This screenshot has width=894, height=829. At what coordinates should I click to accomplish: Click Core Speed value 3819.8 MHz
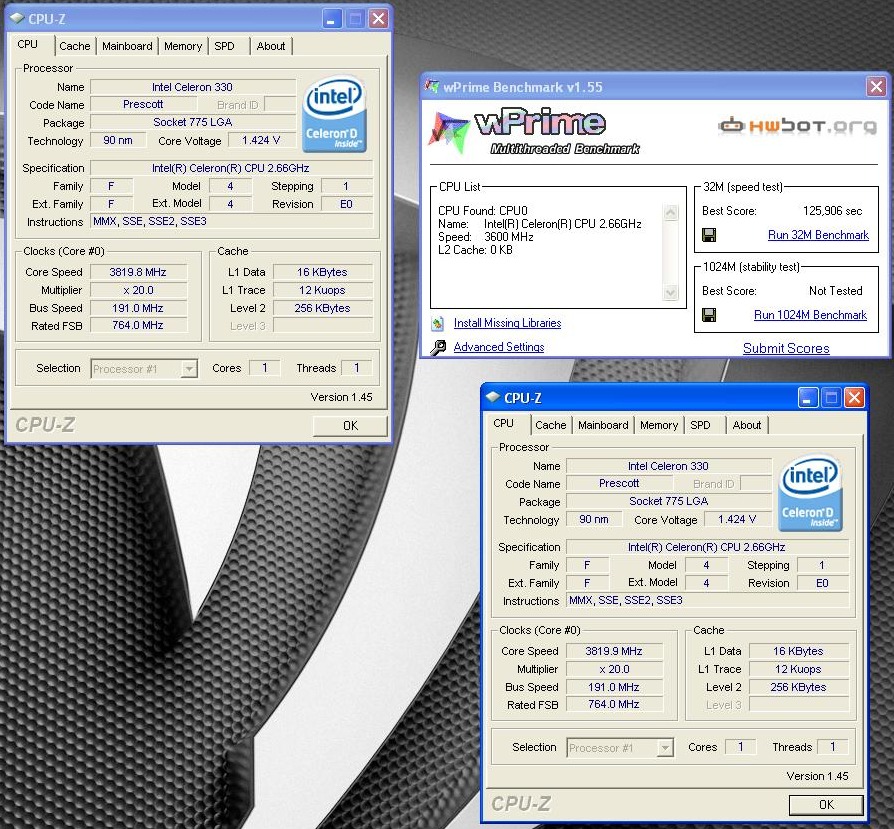pyautogui.click(x=138, y=272)
